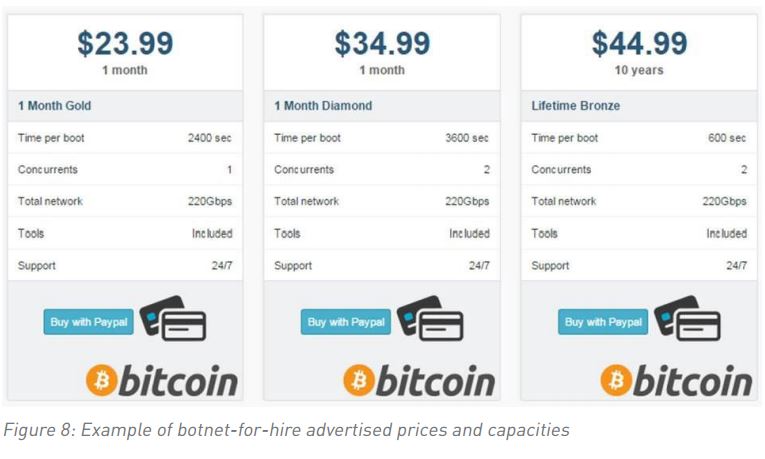Select the 1 Month Gold plan heading

pos(55,106)
